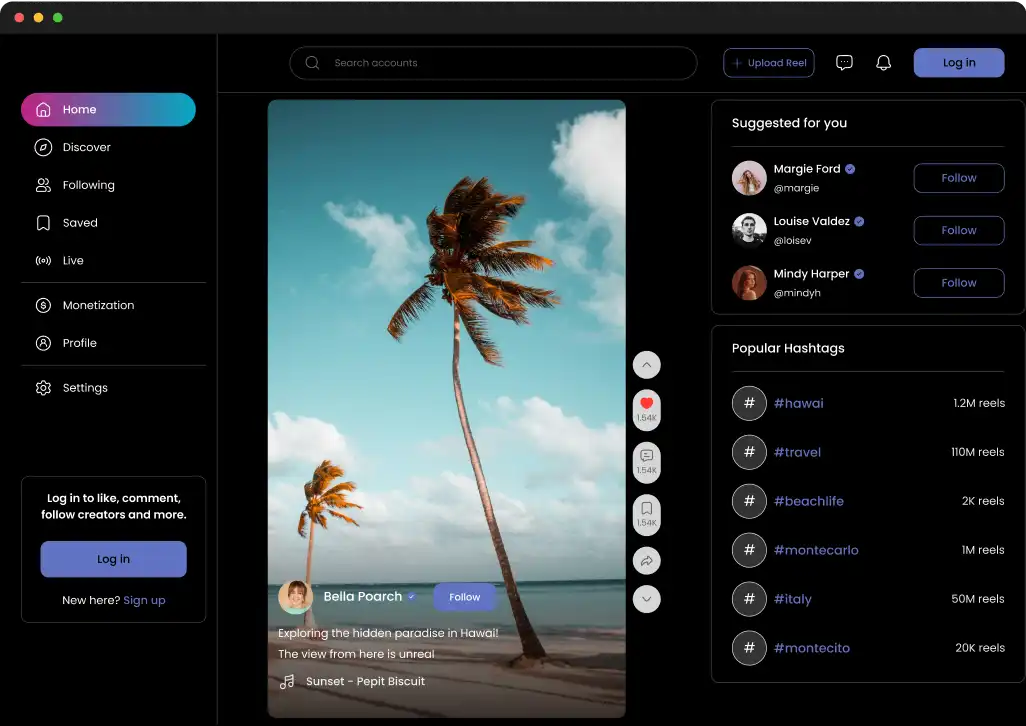Viewport: 1026px width, 726px height.
Task: Open the #montecarlo hashtag
Action: (816, 551)
